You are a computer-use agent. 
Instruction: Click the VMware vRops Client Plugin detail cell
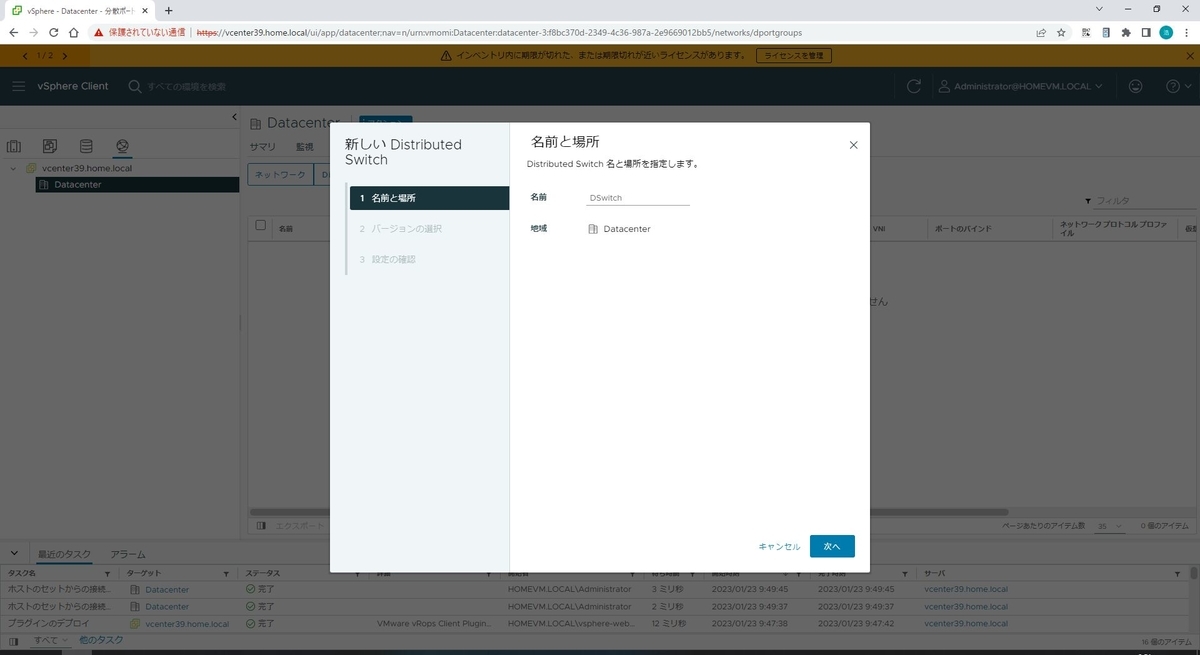(433, 623)
